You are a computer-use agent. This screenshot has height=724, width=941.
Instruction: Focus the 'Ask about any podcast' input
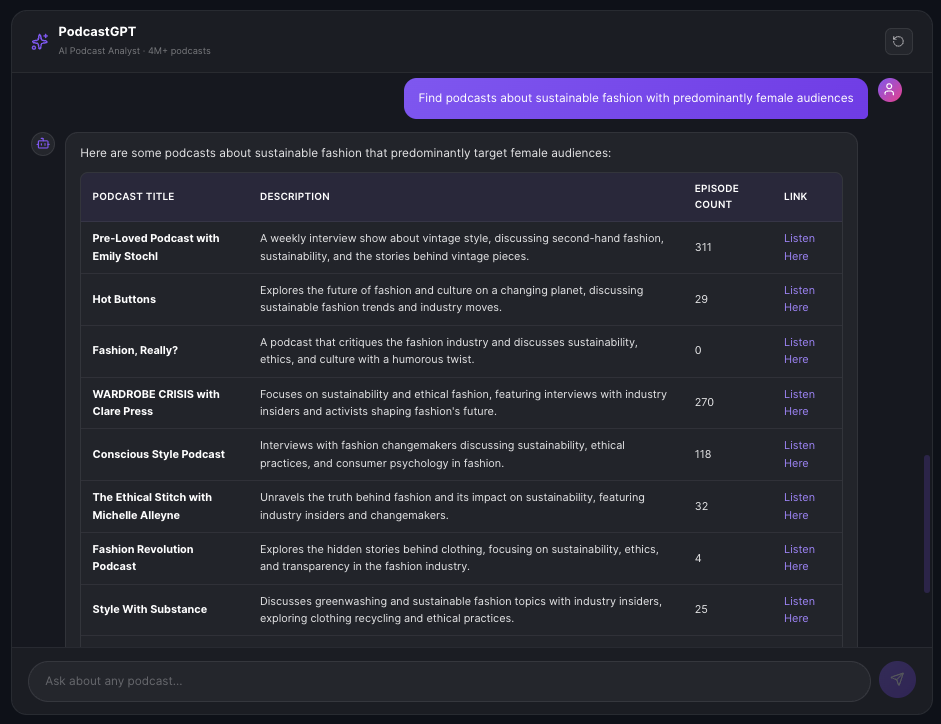point(449,681)
